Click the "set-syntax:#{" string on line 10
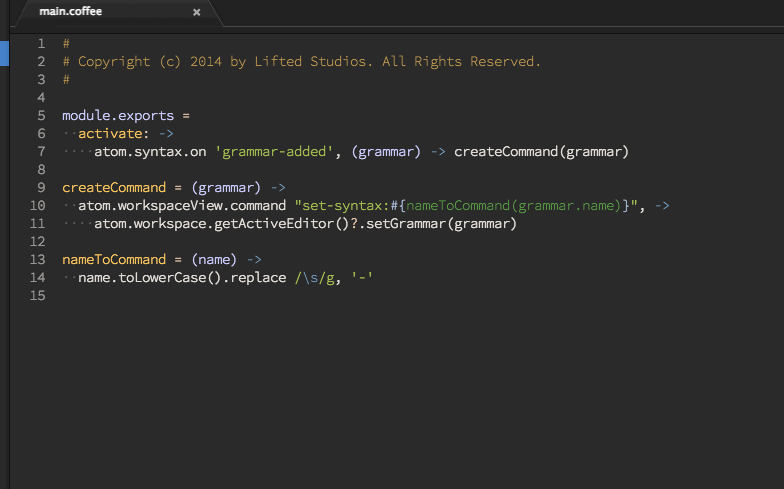This screenshot has height=489, width=784. coord(350,206)
